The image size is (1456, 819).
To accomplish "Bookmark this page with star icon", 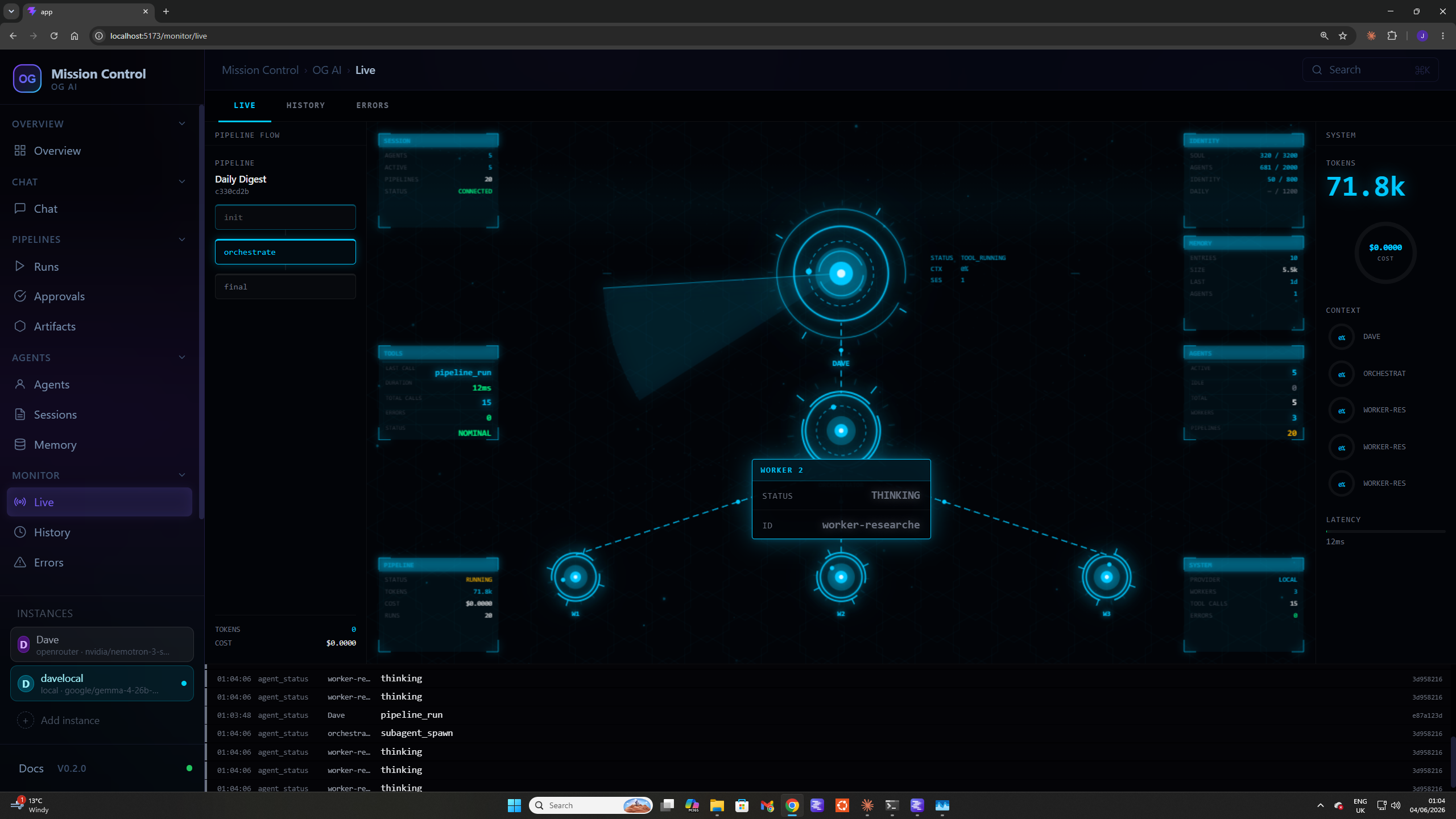I will [1343, 36].
